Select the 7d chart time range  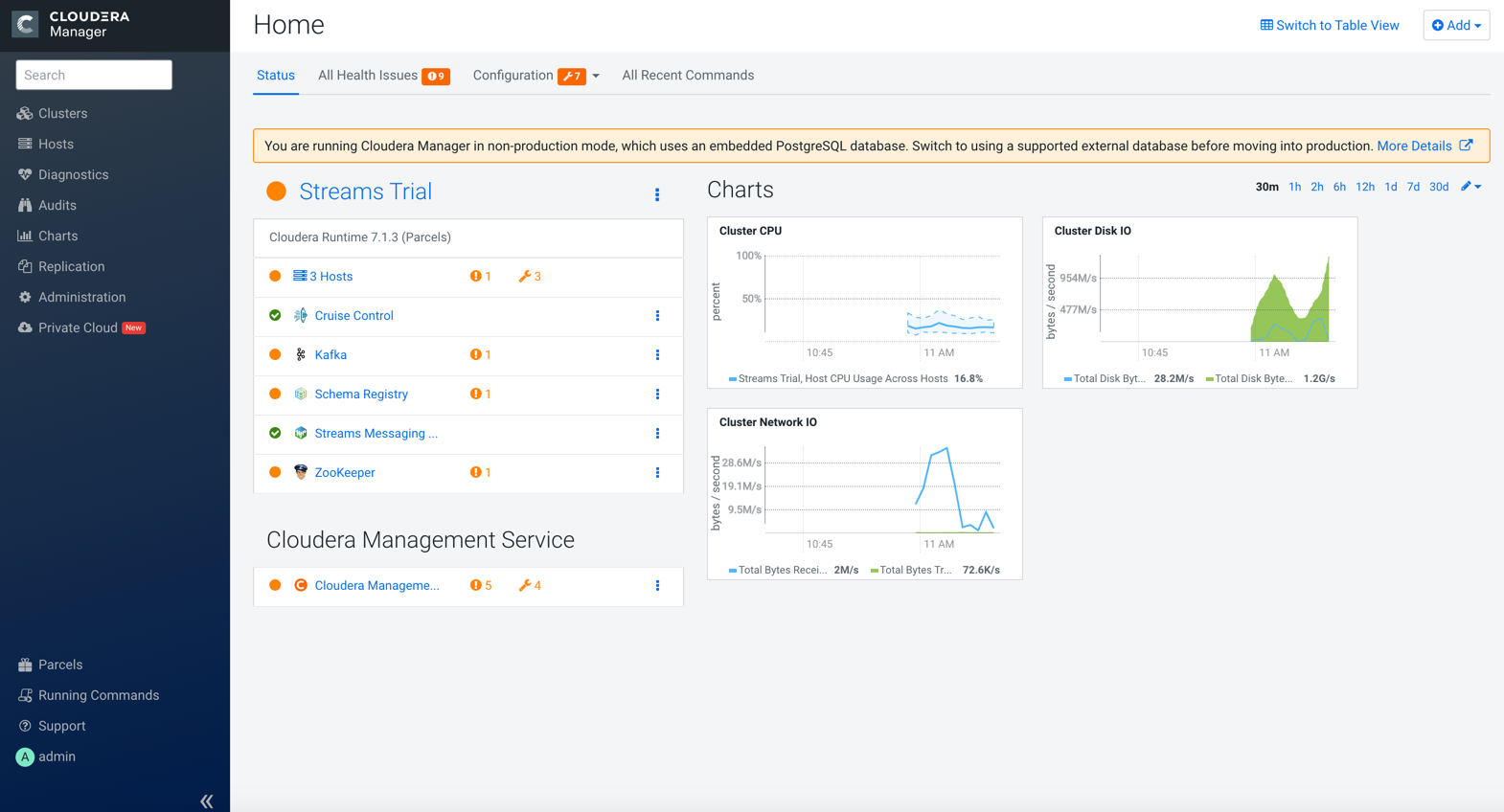click(x=1413, y=187)
